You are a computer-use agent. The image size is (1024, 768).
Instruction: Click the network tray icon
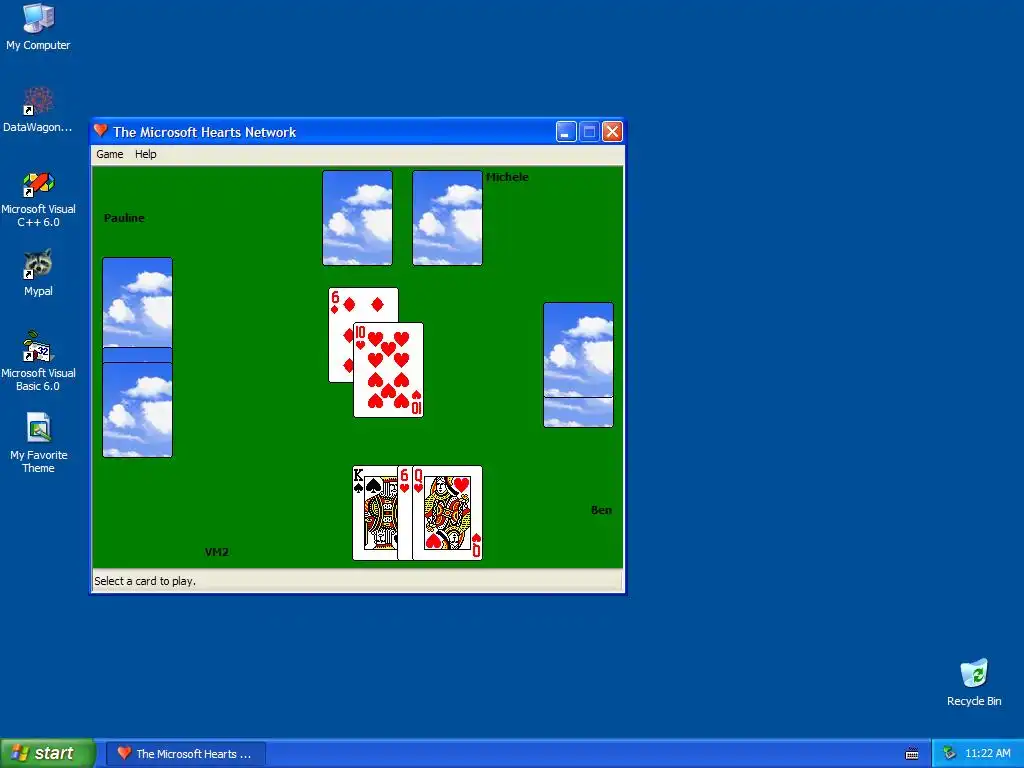pyautogui.click(x=950, y=753)
